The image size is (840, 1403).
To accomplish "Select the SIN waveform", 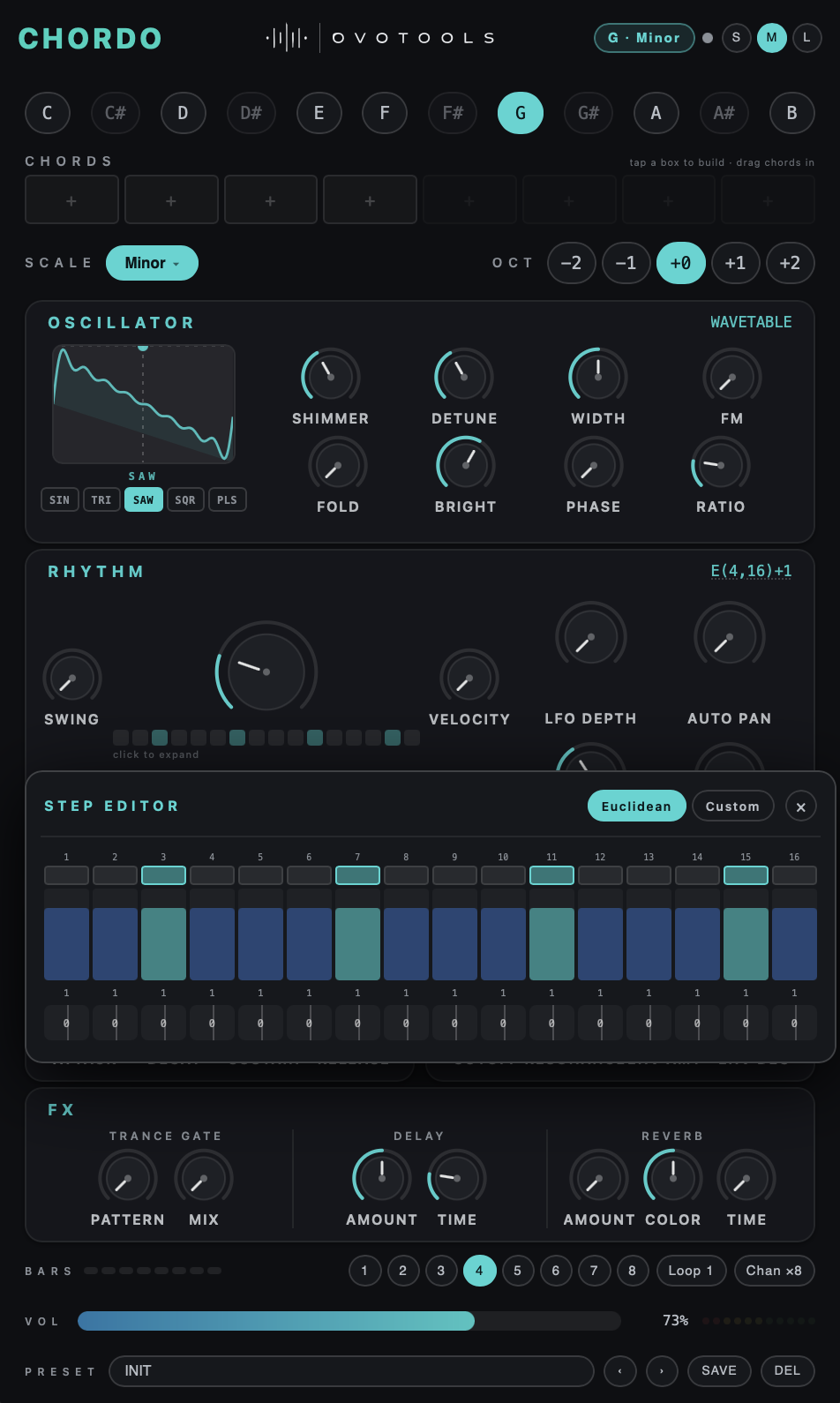I will [60, 499].
